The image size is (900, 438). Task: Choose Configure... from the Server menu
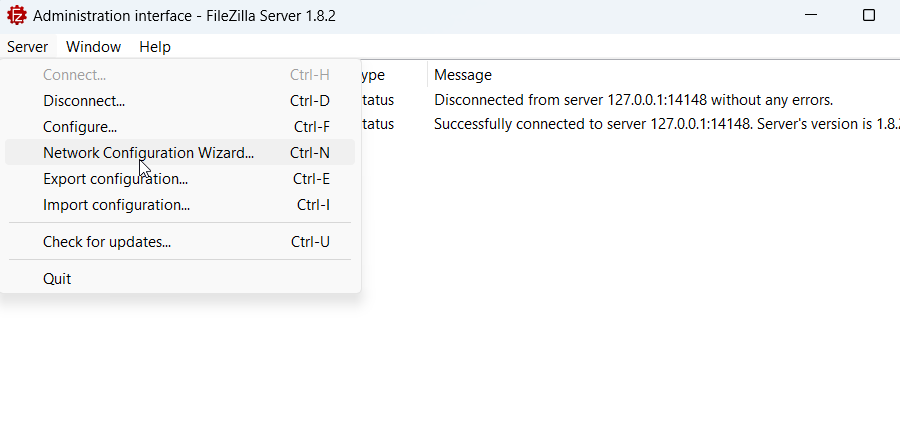coord(180,127)
